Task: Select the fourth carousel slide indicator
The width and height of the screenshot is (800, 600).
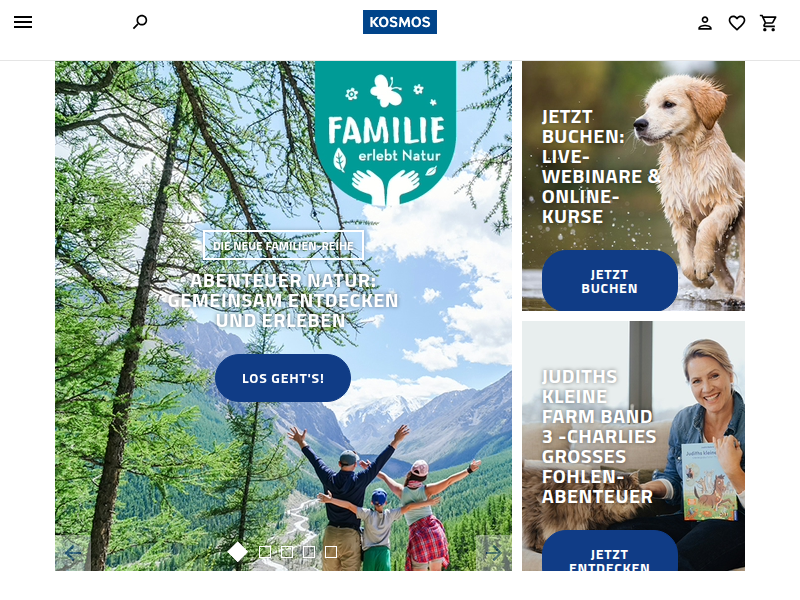Action: pyautogui.click(x=309, y=552)
